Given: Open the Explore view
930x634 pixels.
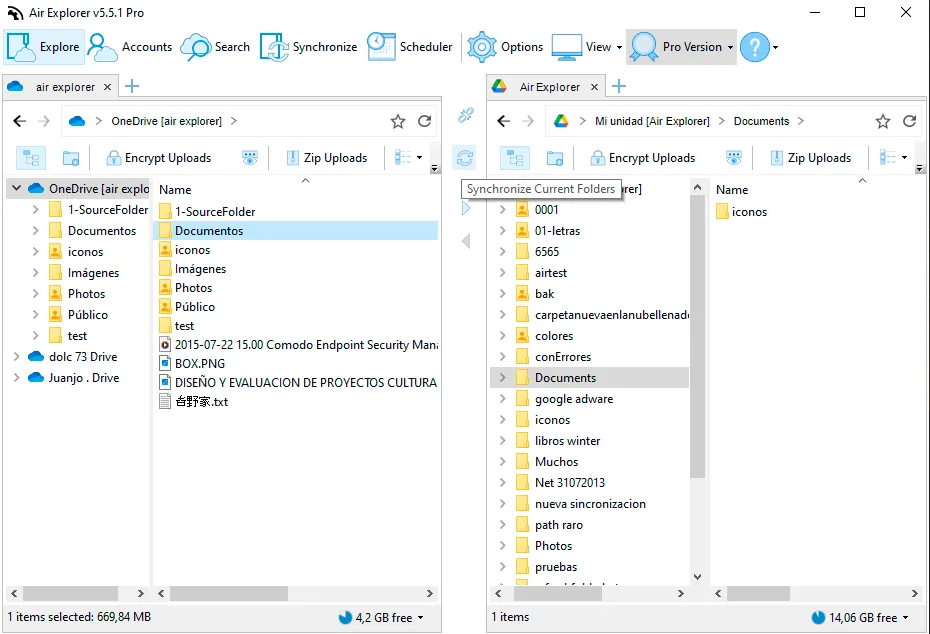Looking at the screenshot, I should tap(44, 47).
